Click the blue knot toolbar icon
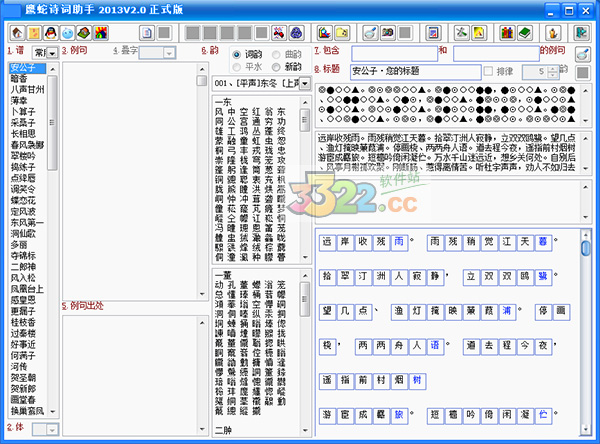Screen dimensions: 600x444 tap(296, 33)
